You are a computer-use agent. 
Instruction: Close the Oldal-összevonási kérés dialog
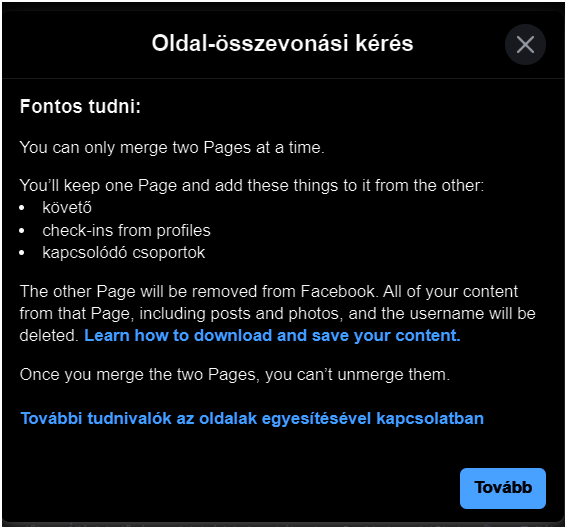[x=525, y=44]
